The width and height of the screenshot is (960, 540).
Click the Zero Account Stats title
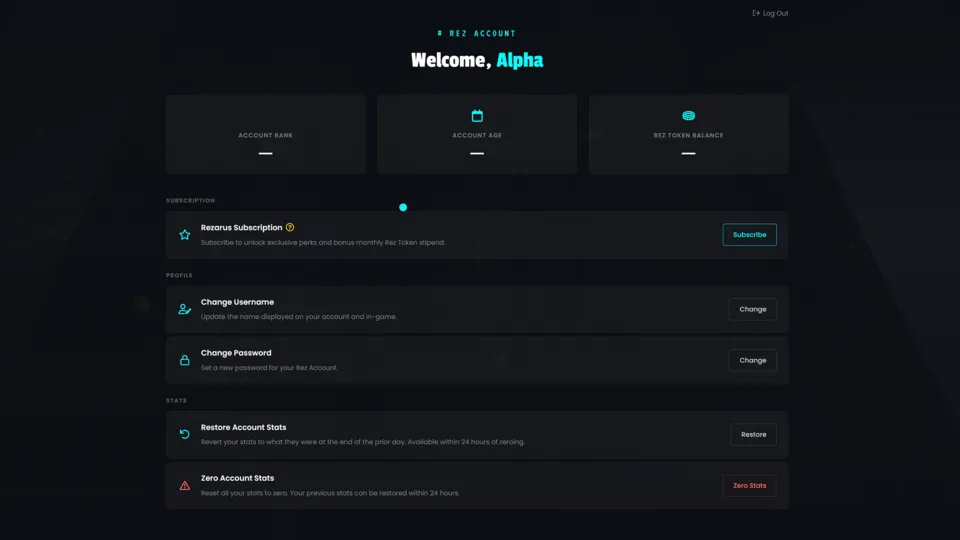237,478
